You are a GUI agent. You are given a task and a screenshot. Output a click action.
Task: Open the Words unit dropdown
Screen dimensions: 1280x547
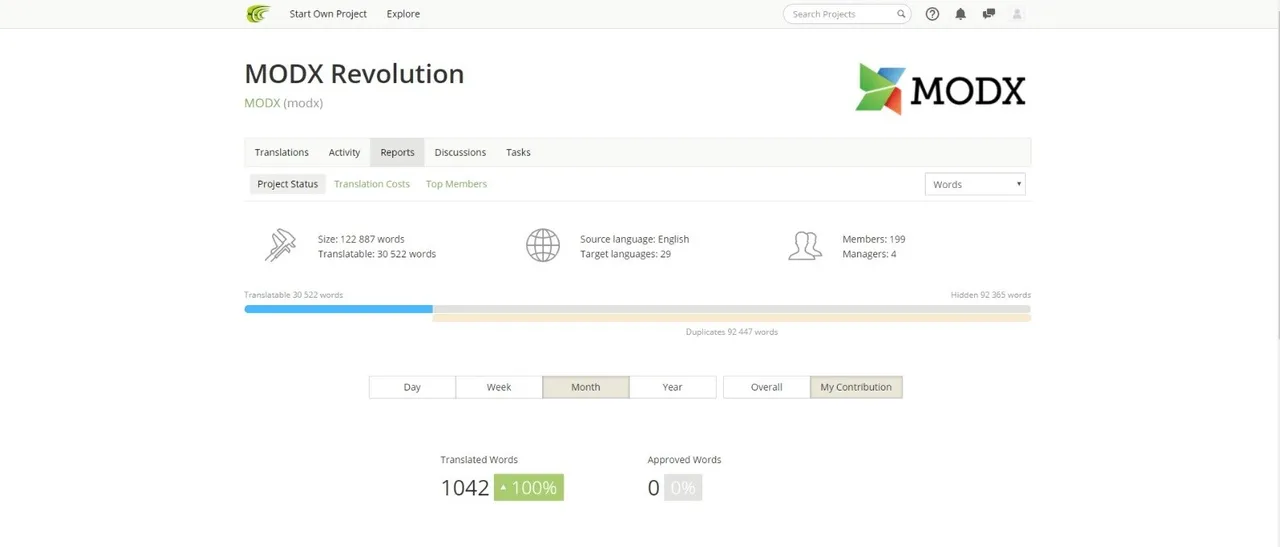(x=975, y=184)
